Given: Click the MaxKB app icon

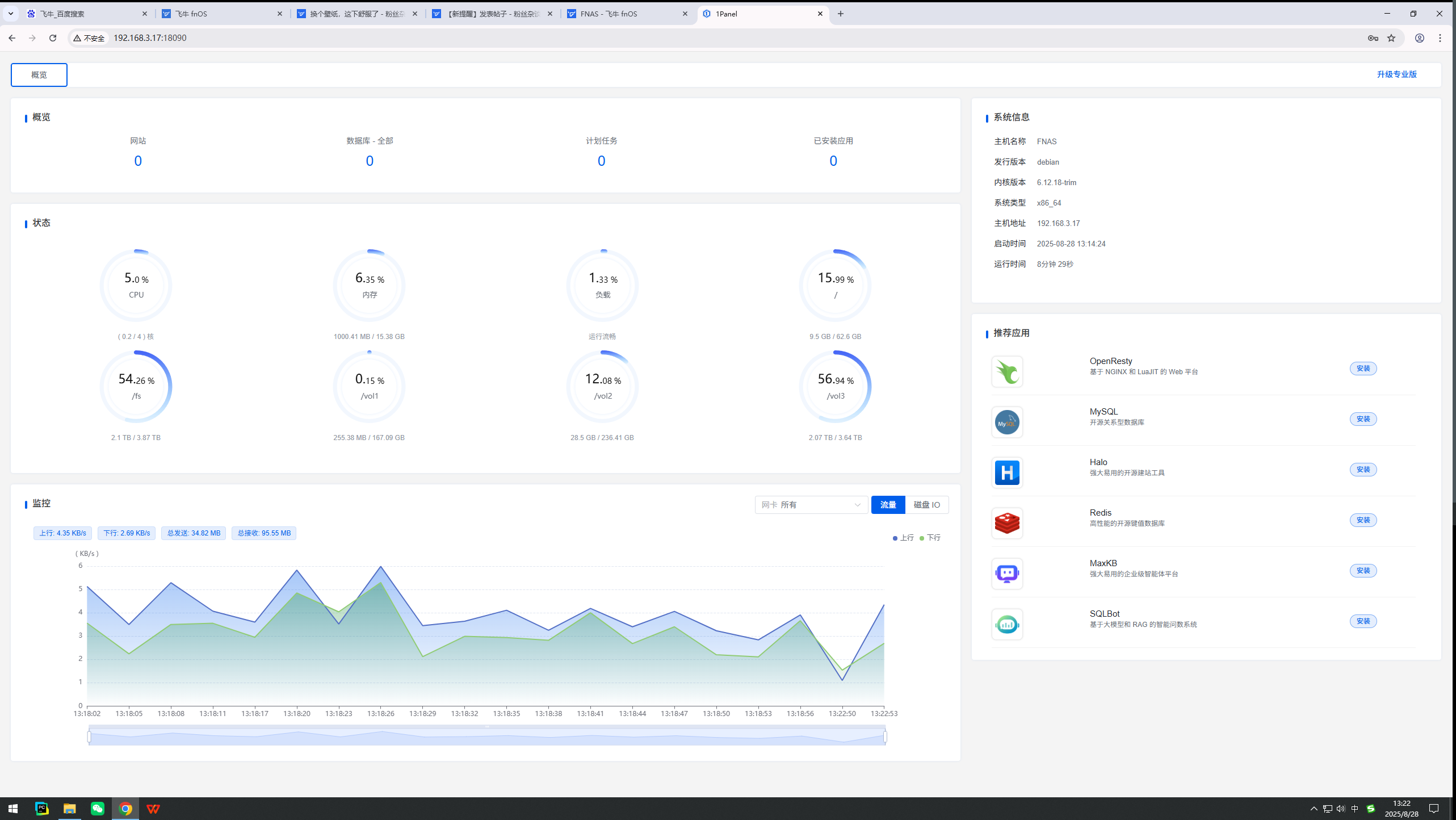Looking at the screenshot, I should coord(1007,574).
